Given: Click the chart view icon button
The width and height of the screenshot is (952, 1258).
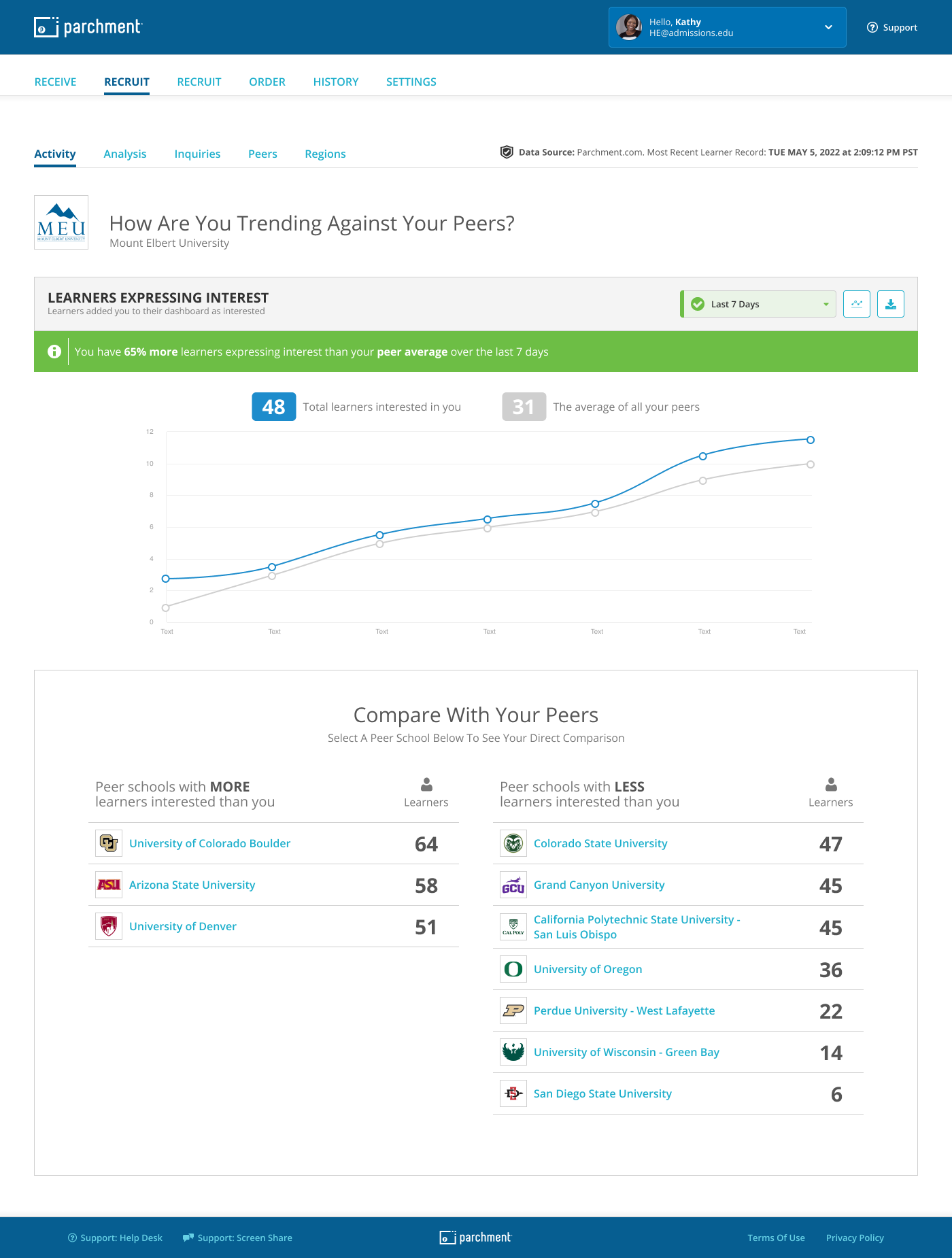Looking at the screenshot, I should (856, 304).
